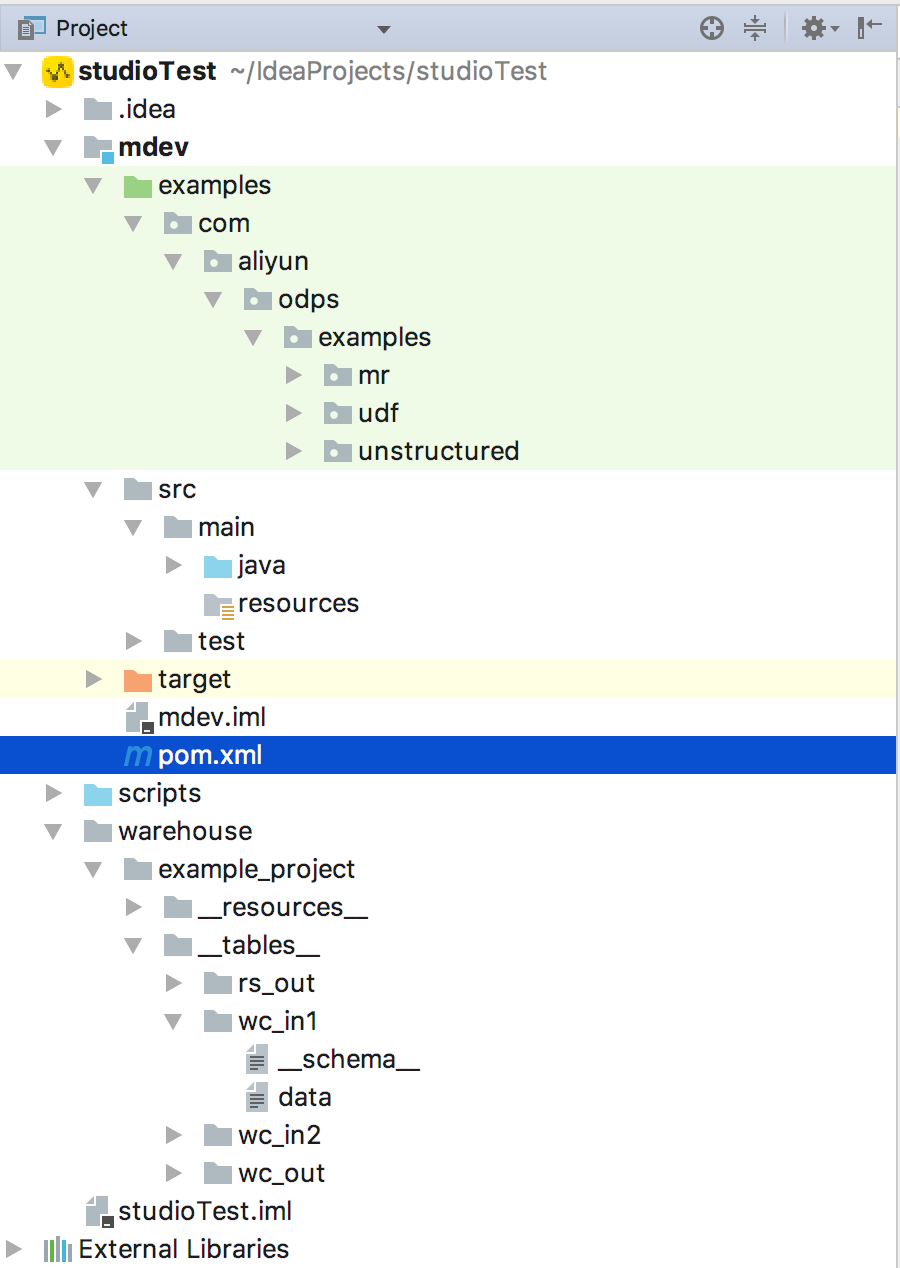Select the studioTest.iml file
This screenshot has width=900, height=1268.
tap(189, 1212)
